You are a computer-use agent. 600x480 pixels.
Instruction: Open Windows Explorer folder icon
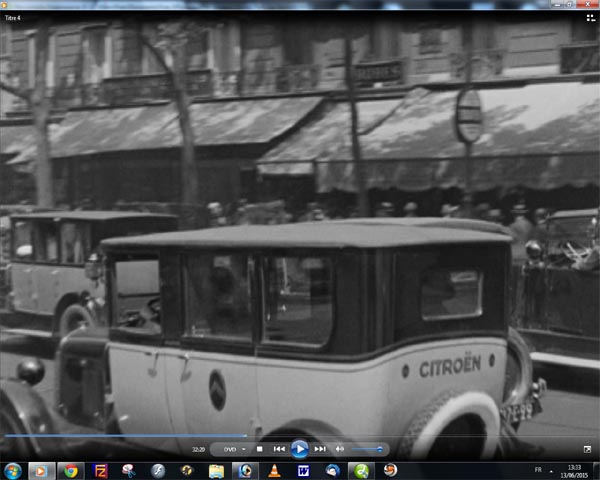(216, 471)
